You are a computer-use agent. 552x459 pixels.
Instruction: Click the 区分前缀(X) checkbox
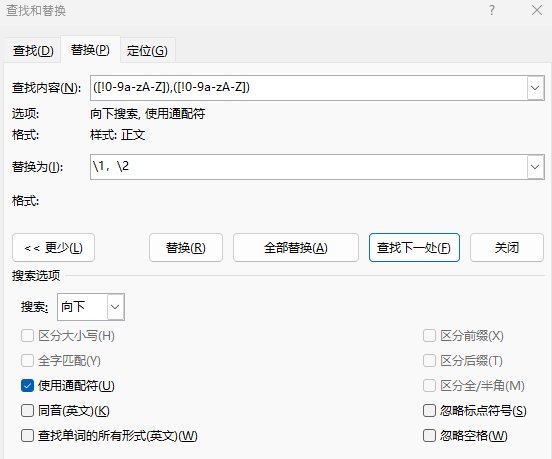click(429, 336)
